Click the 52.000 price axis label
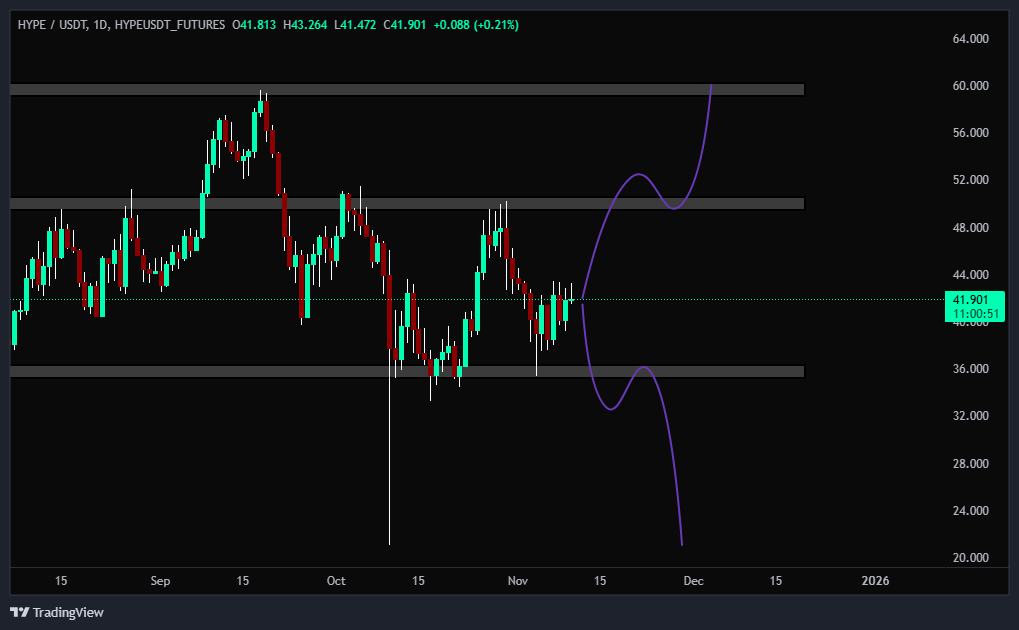The width and height of the screenshot is (1019, 630). point(972,180)
